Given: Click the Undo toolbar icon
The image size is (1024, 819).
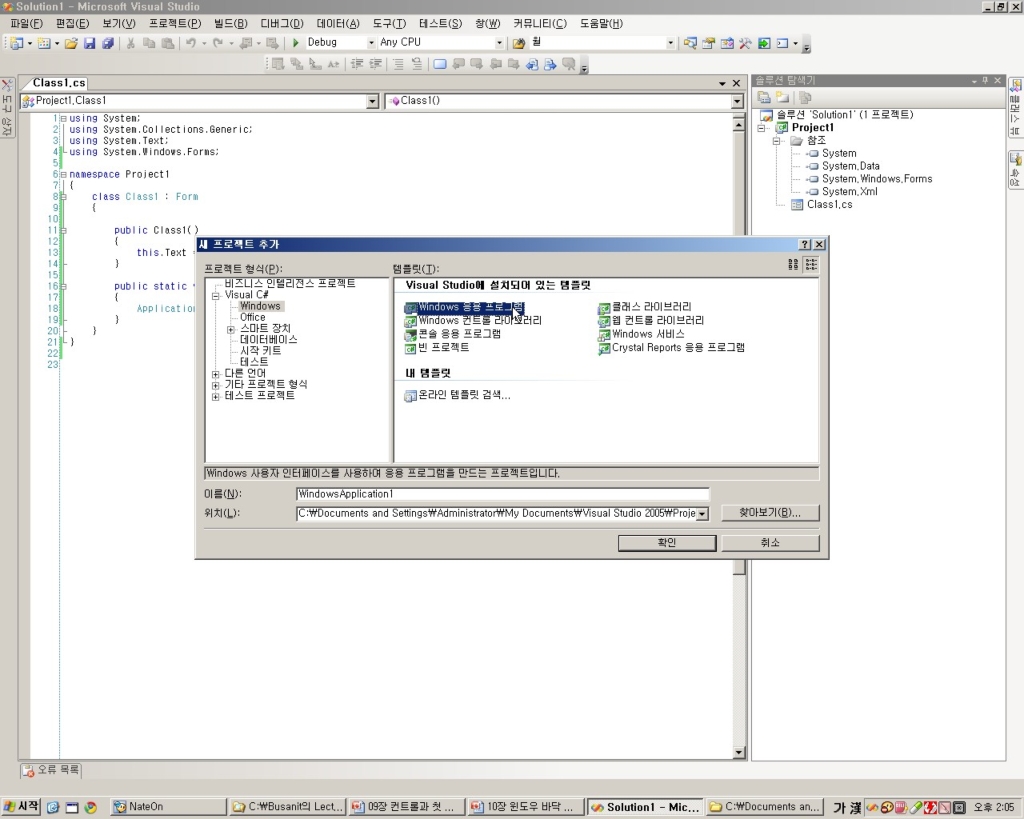Looking at the screenshot, I should pos(191,43).
